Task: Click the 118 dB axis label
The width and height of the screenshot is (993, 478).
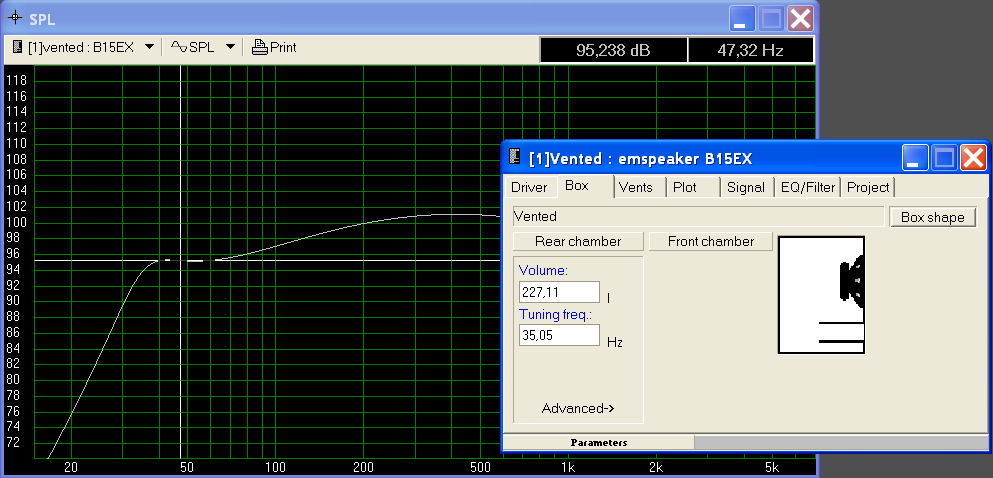Action: [x=16, y=80]
